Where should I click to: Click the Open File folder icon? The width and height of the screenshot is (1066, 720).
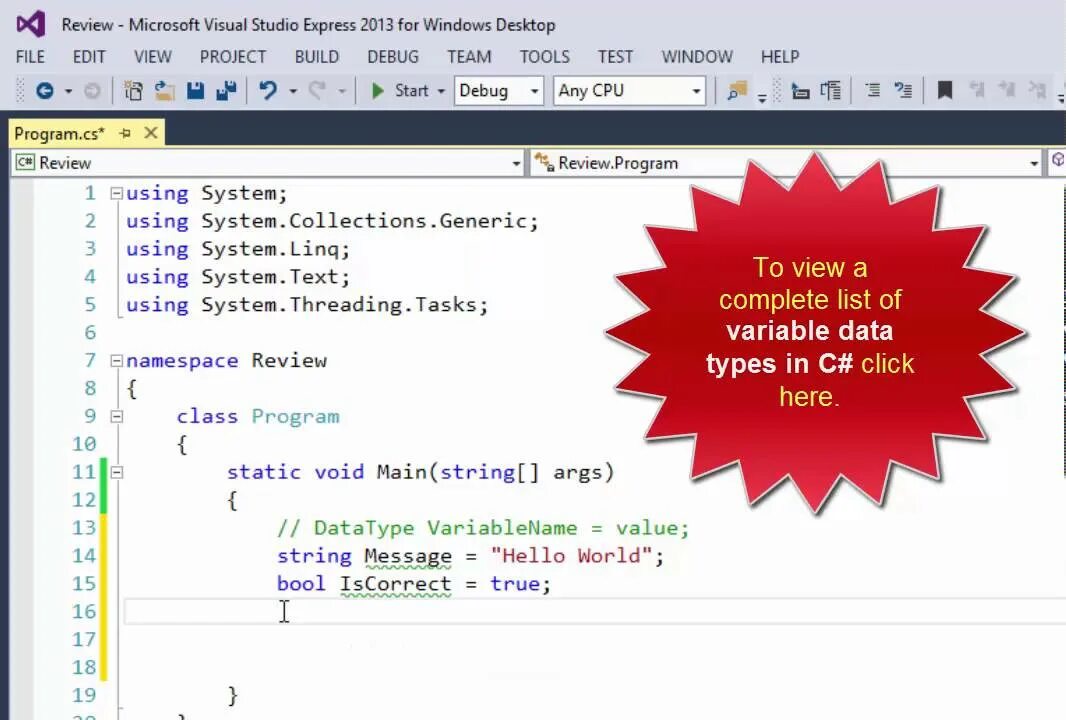[x=164, y=90]
